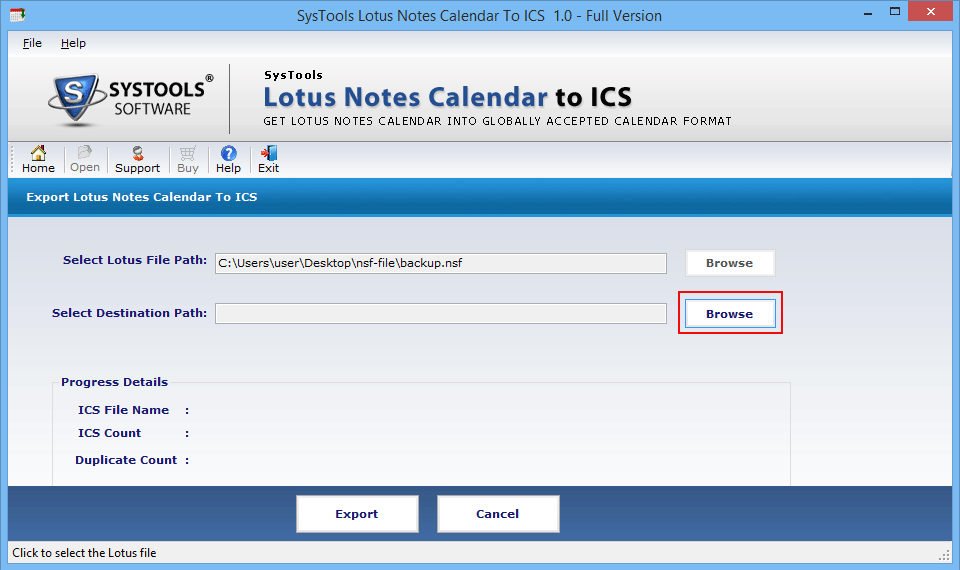Viewport: 960px width, 570px height.
Task: Open Support from the toolbar
Action: (137, 159)
